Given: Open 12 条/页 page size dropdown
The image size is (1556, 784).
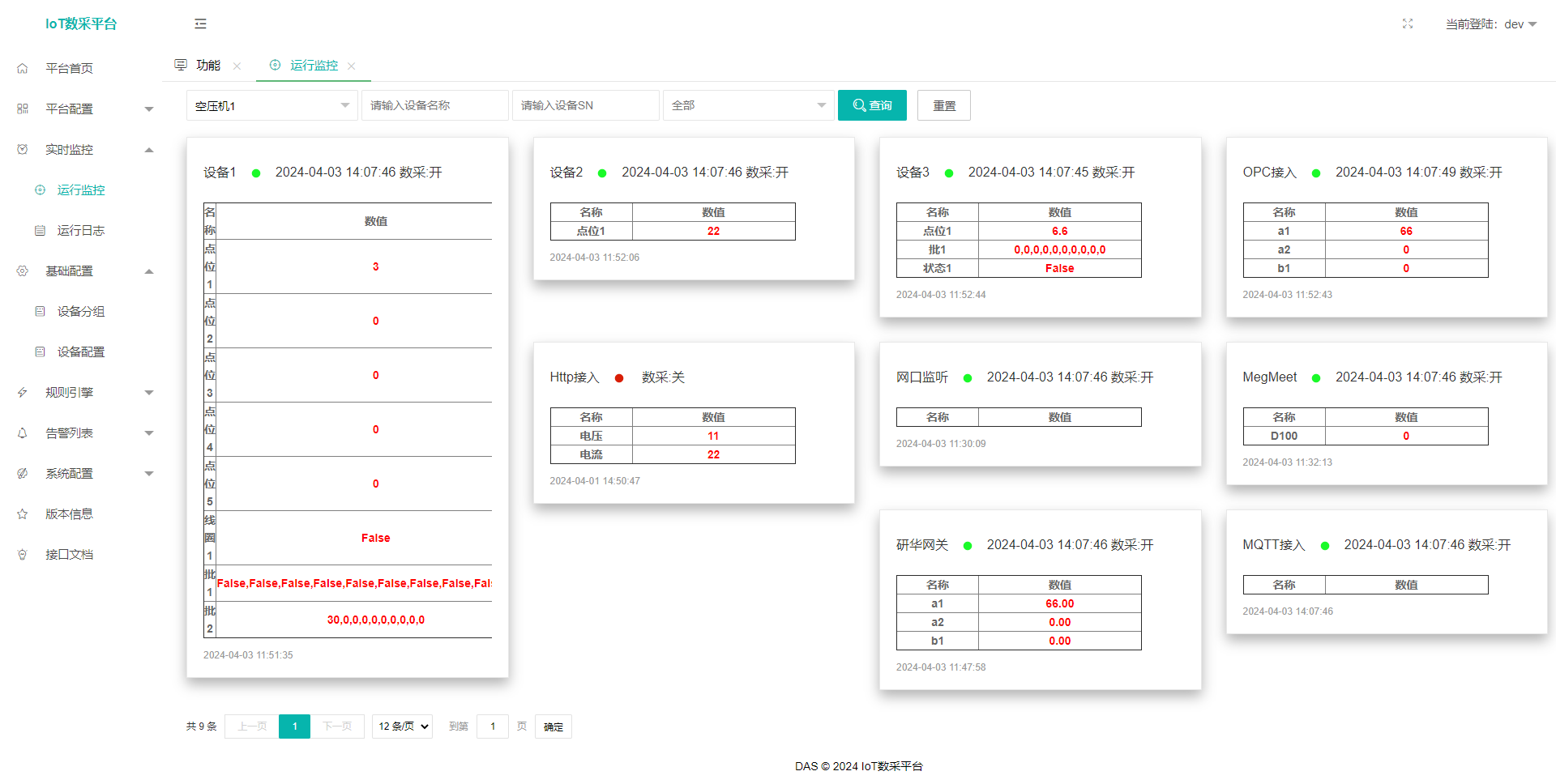Looking at the screenshot, I should tap(402, 726).
